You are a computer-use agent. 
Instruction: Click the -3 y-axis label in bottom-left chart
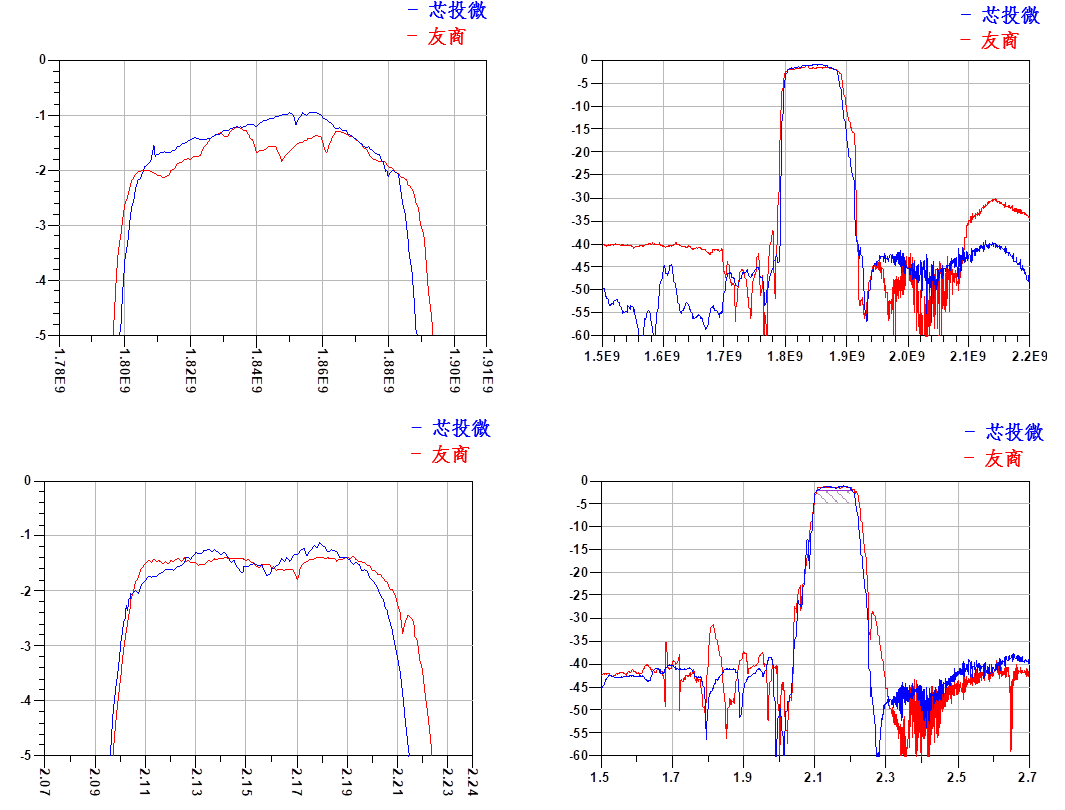pyautogui.click(x=27, y=646)
